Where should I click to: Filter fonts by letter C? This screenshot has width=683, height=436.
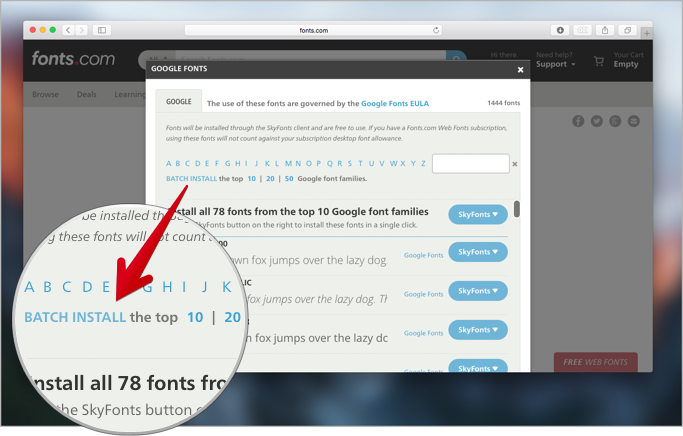[187, 164]
